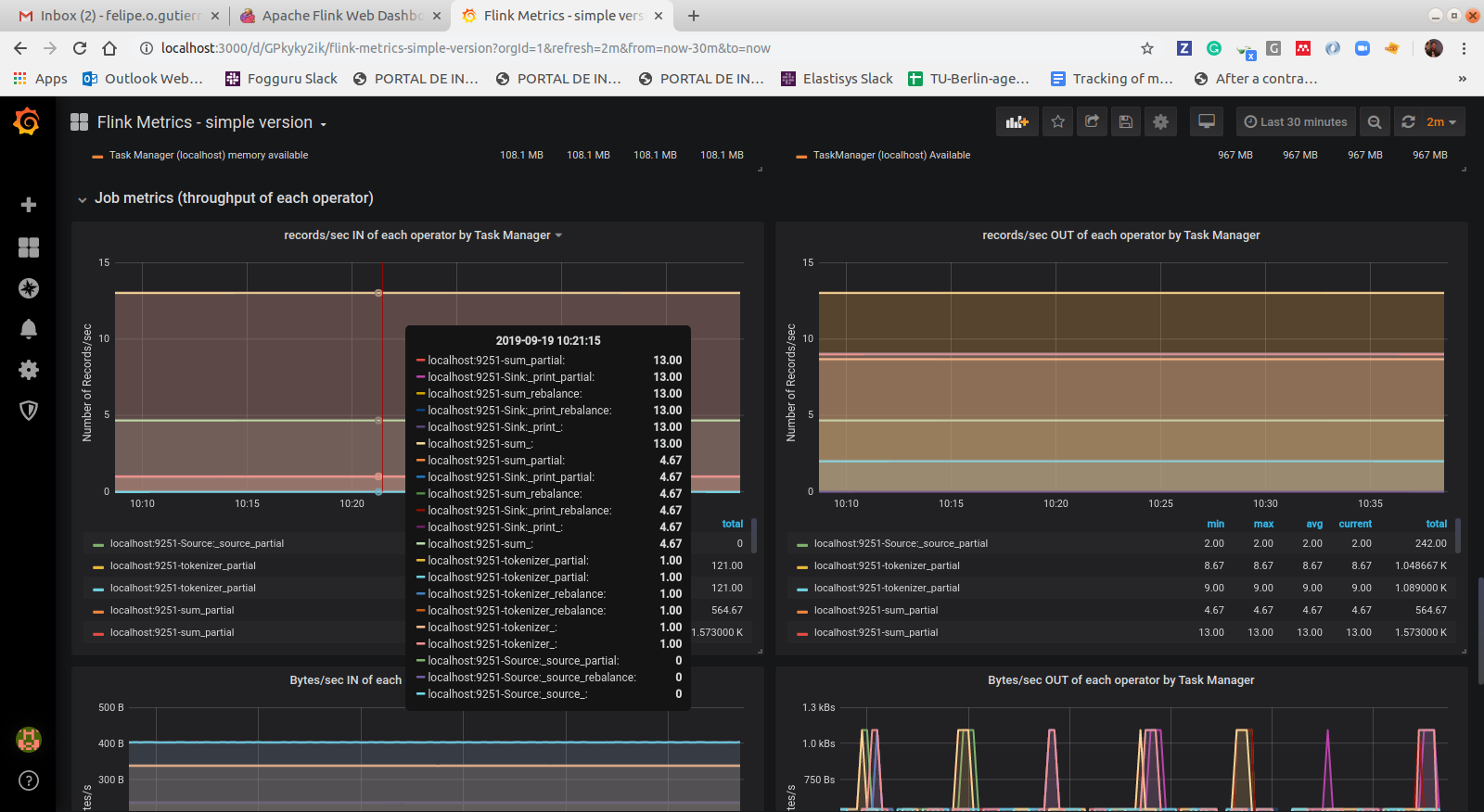1484x812 pixels.
Task: Switch to the Gmail Inbox tab
Action: (x=119, y=16)
